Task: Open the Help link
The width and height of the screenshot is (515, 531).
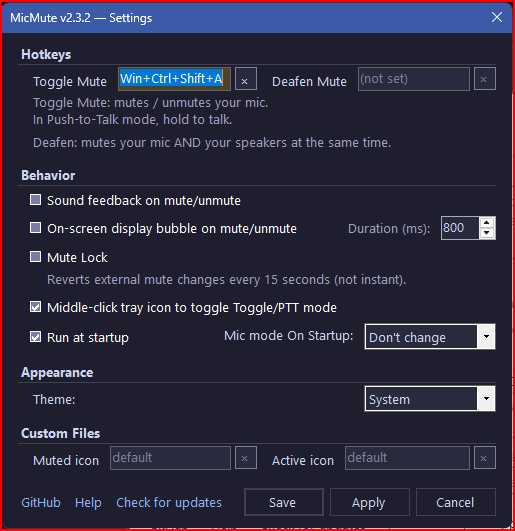Action: point(88,503)
